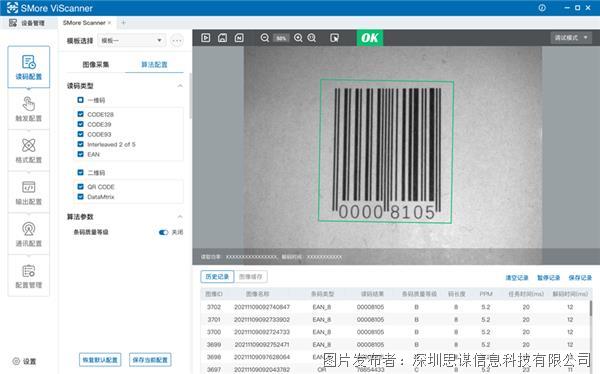Open the 设备管理 tab
This screenshot has height=374, width=600.
pyautogui.click(x=27, y=23)
